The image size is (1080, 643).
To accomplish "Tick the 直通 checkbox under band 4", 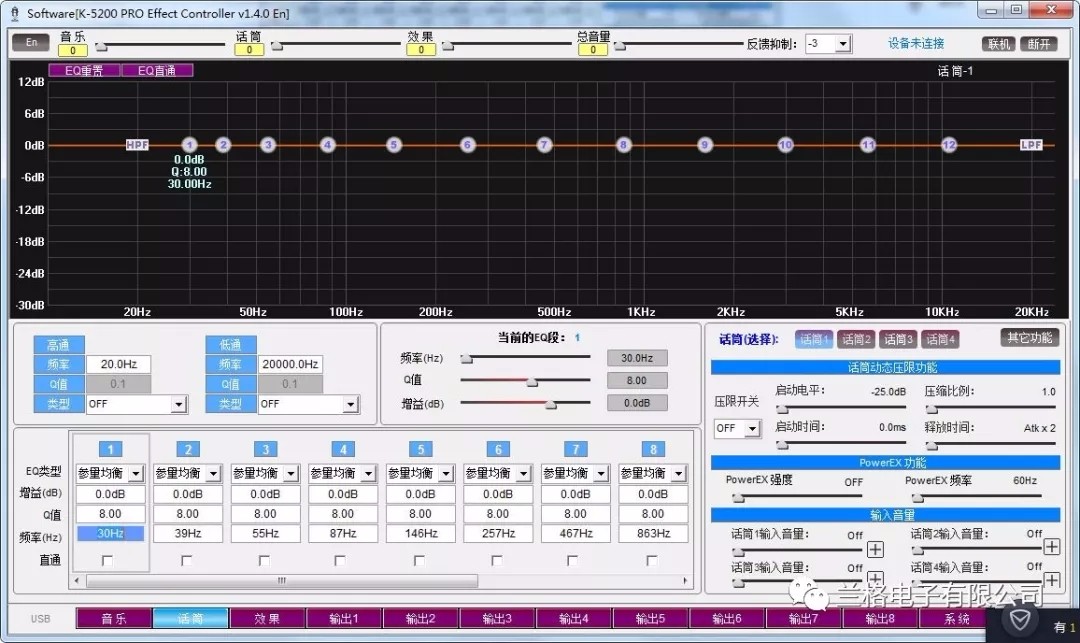I will click(341, 560).
